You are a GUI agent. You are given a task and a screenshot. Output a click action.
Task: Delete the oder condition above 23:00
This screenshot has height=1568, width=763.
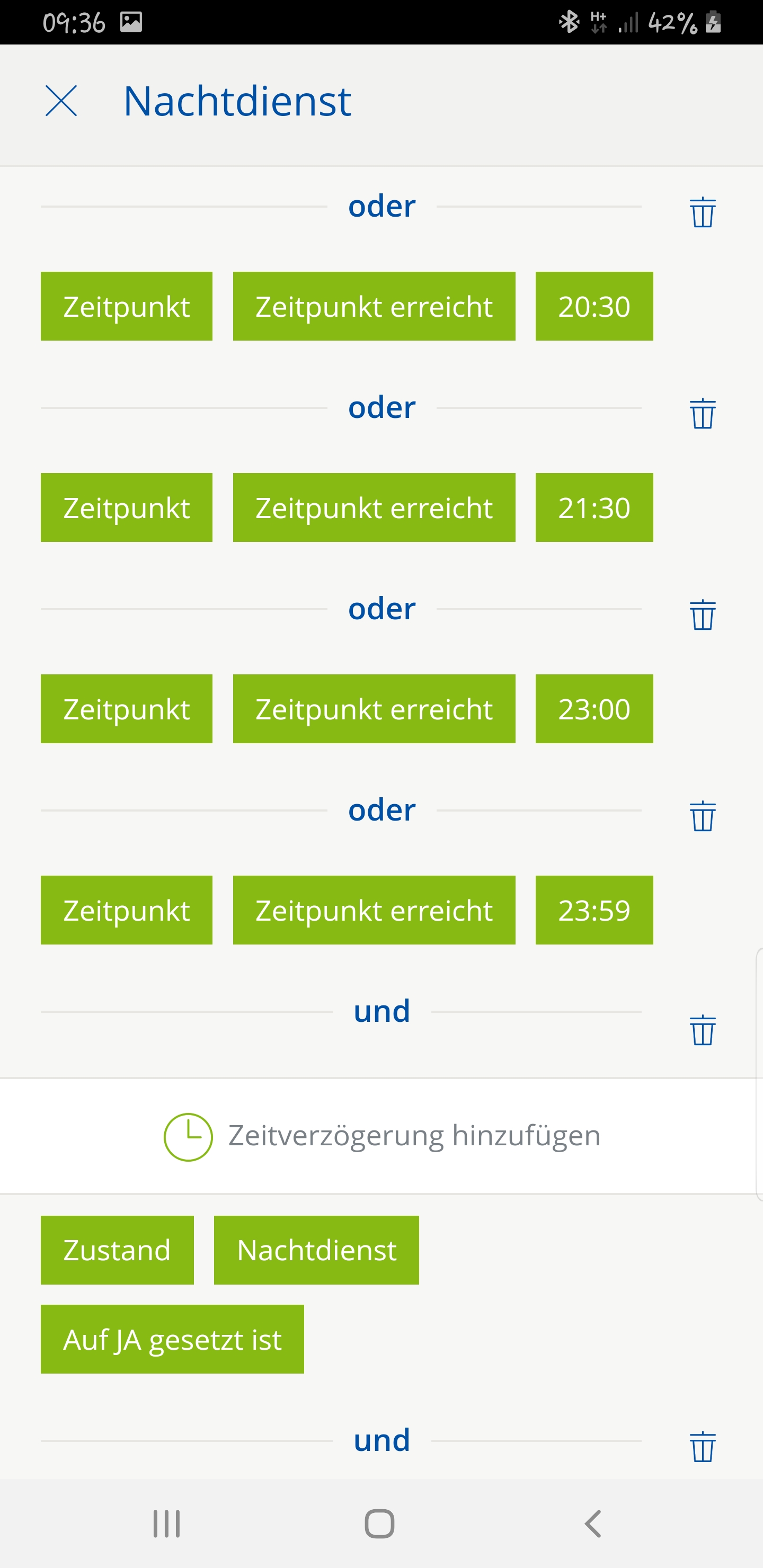point(702,615)
